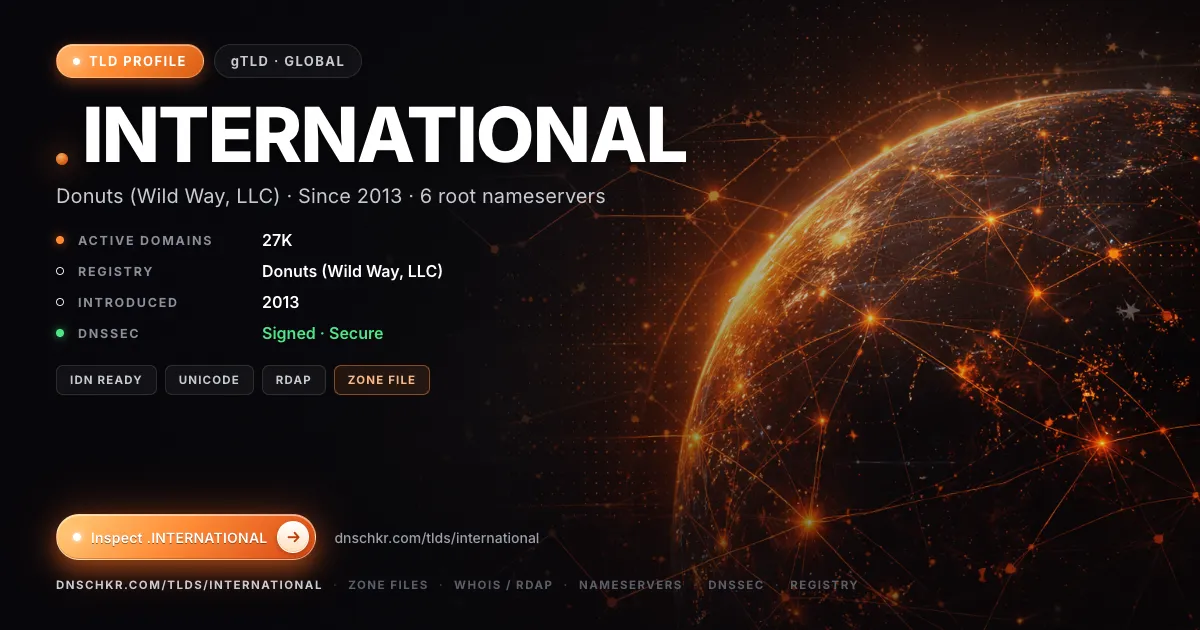Click the ACTIVE DOMAINS label
Image resolution: width=1200 pixels, height=630 pixels.
[x=145, y=240]
